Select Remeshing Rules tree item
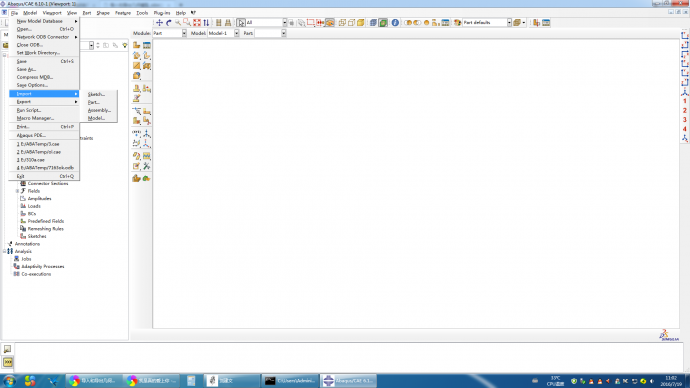 pos(45,229)
